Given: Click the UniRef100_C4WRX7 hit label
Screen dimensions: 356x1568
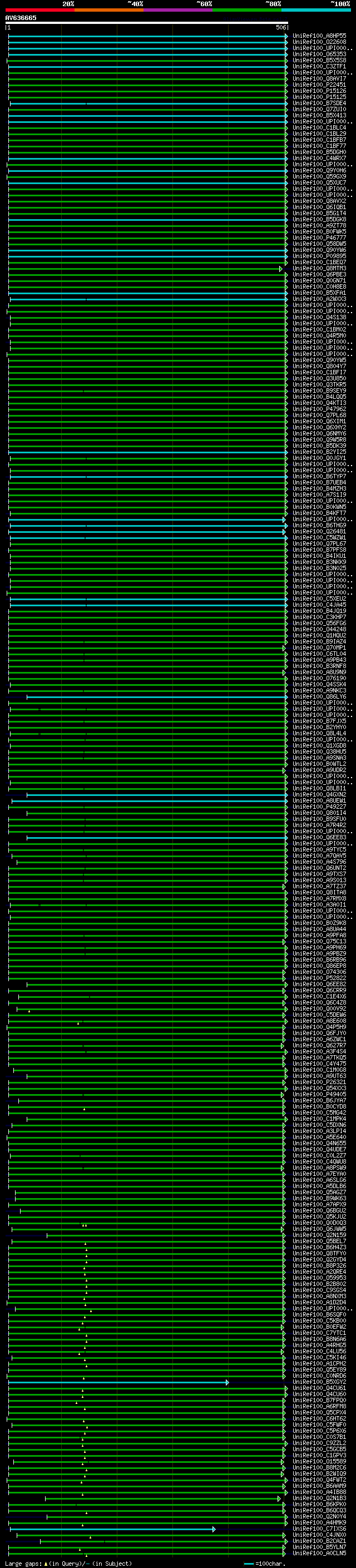Looking at the screenshot, I should (319, 159).
